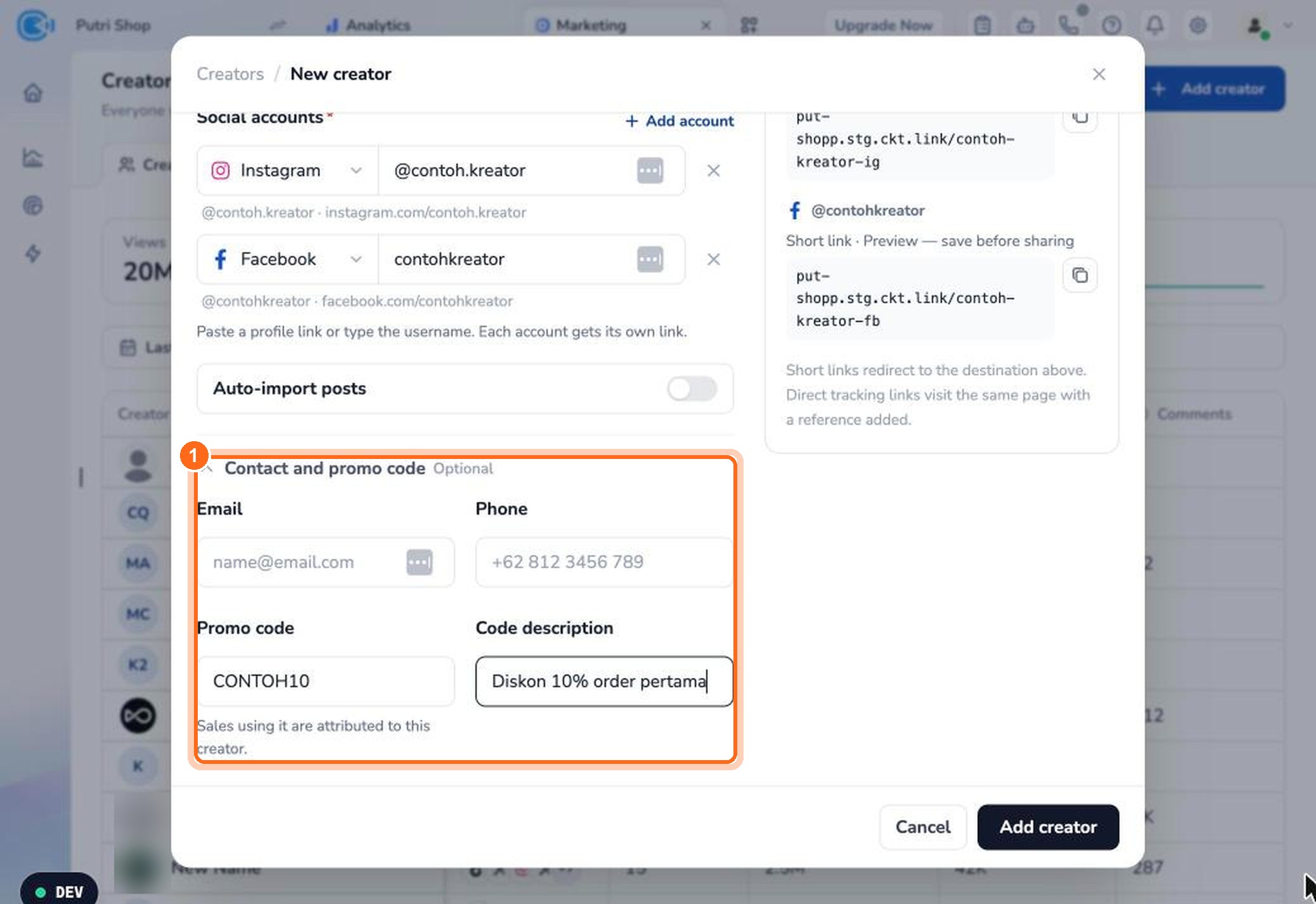Open the user profile menu in top bar

click(x=1266, y=25)
